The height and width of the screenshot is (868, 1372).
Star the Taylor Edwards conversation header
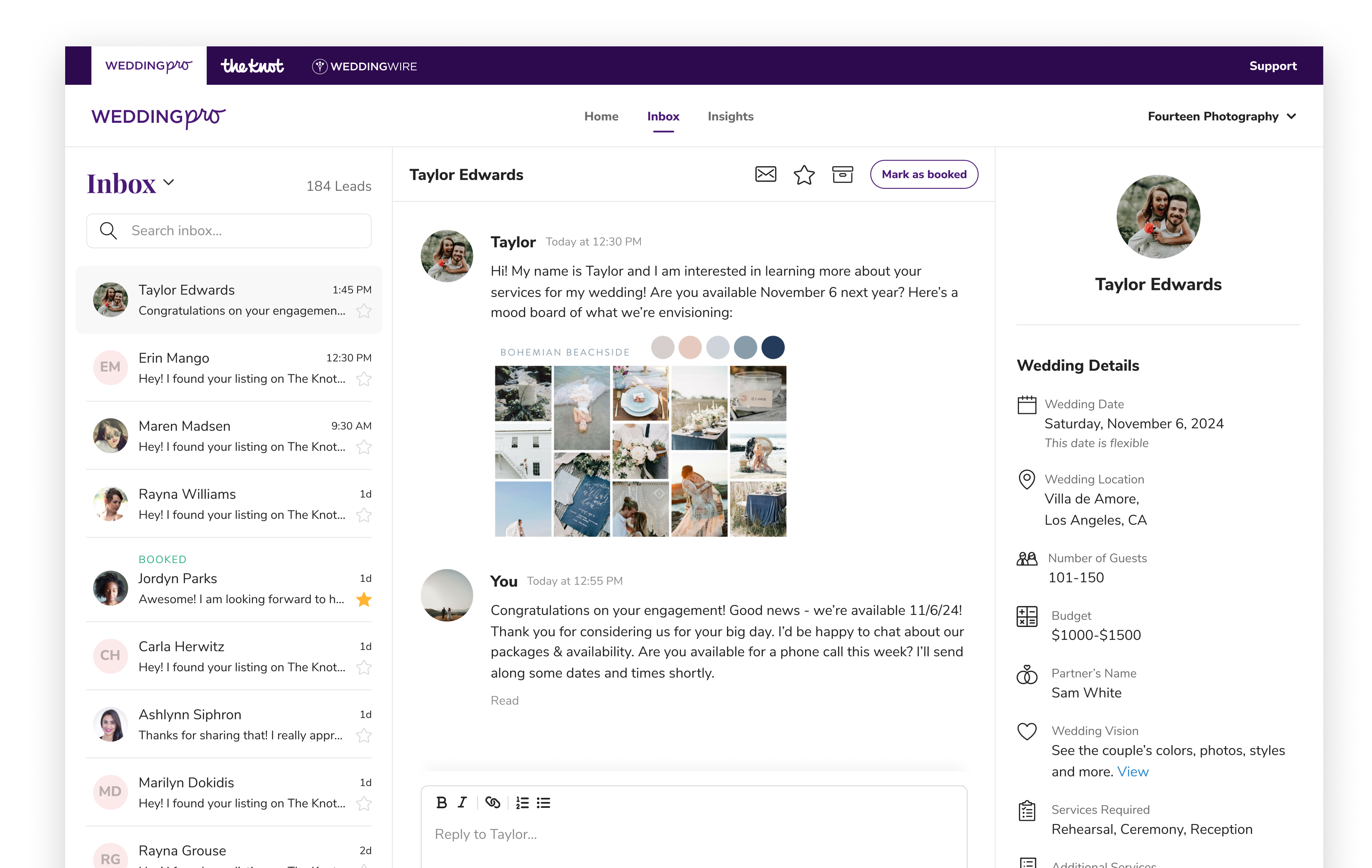tap(804, 174)
